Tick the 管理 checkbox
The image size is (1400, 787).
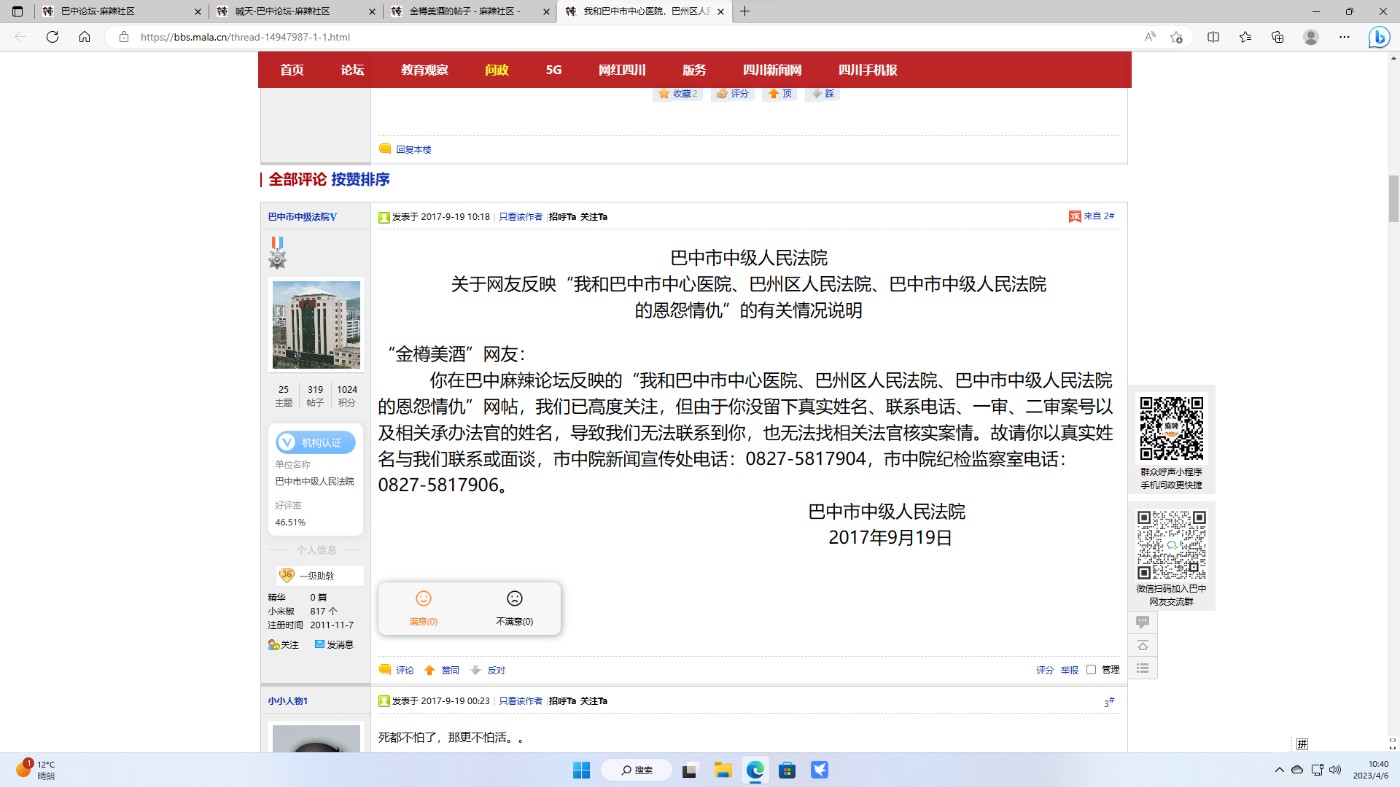click(1091, 670)
